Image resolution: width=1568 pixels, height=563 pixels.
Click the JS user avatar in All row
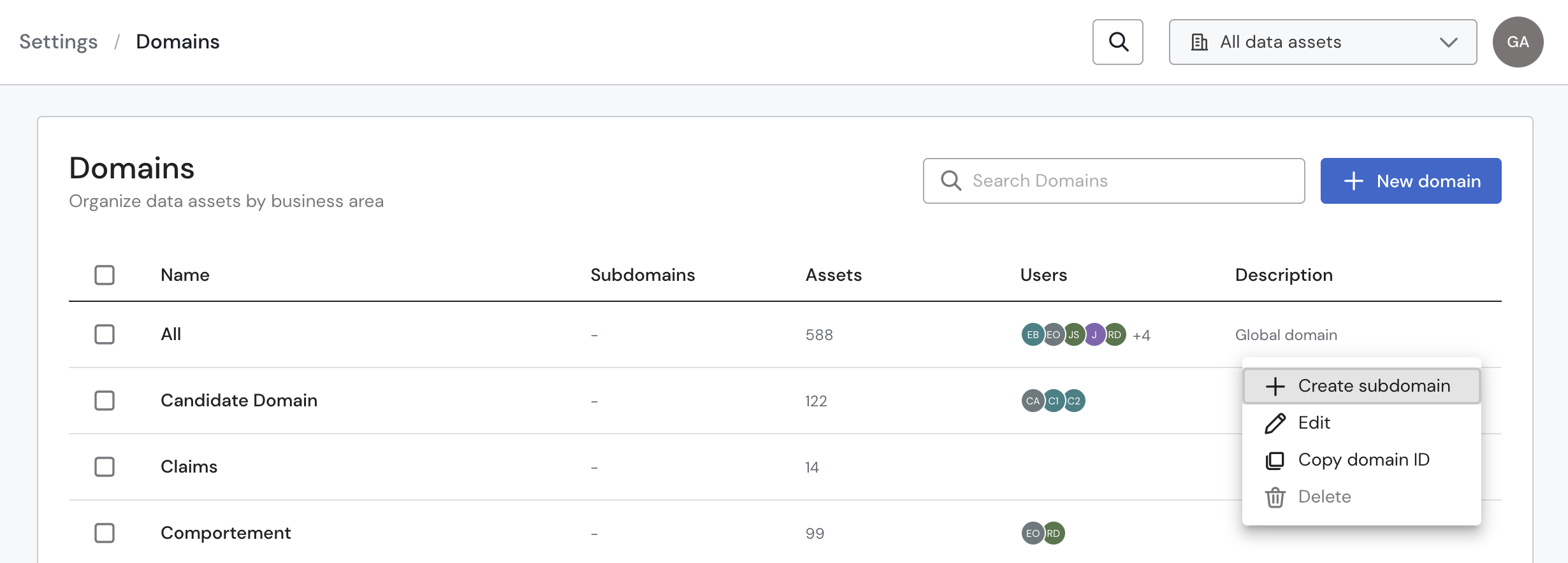click(x=1074, y=334)
